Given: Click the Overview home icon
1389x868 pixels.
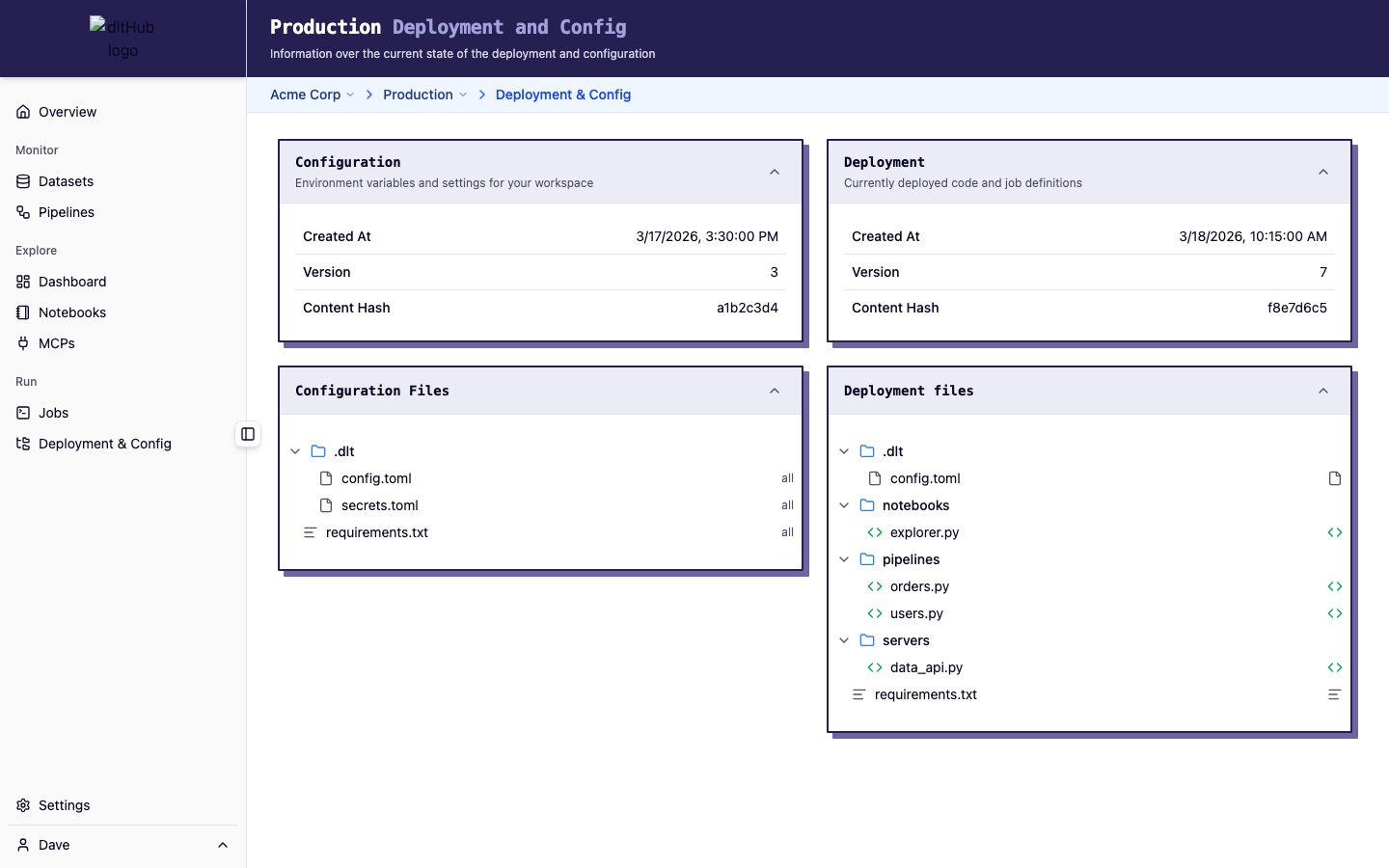Looking at the screenshot, I should [x=23, y=112].
